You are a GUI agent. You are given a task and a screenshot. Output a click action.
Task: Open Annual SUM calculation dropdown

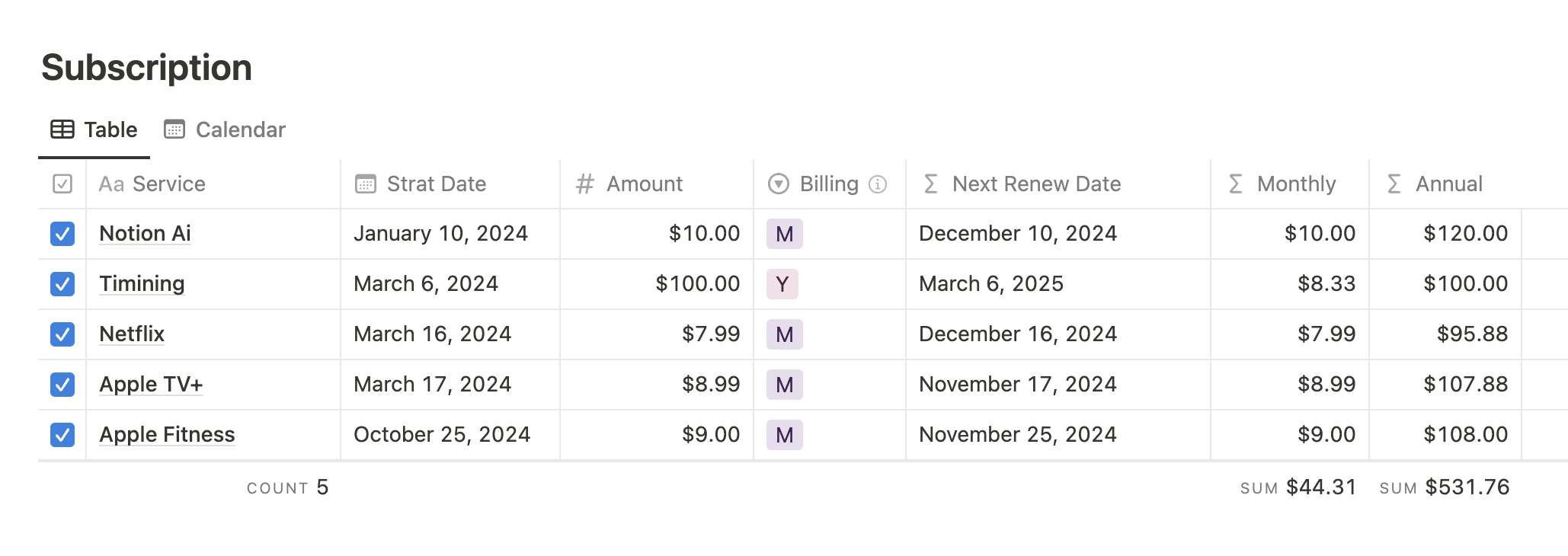(1445, 487)
